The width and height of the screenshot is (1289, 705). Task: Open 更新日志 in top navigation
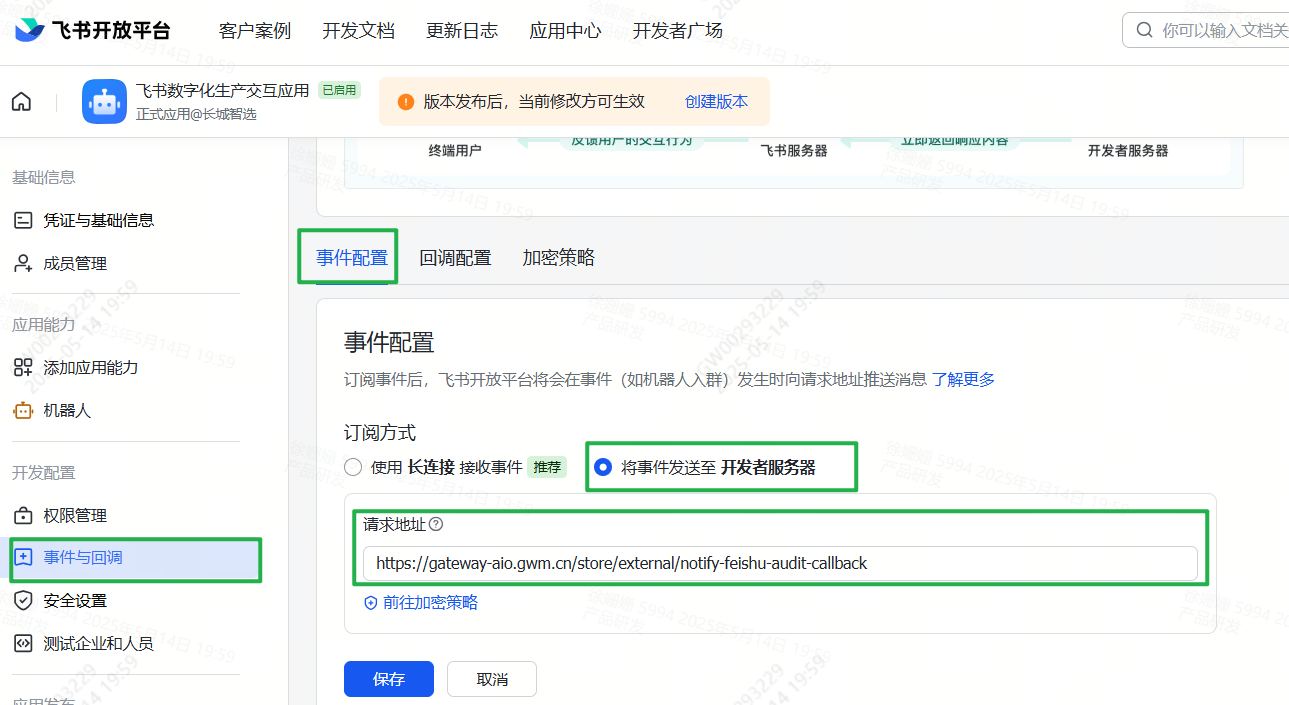(x=462, y=31)
